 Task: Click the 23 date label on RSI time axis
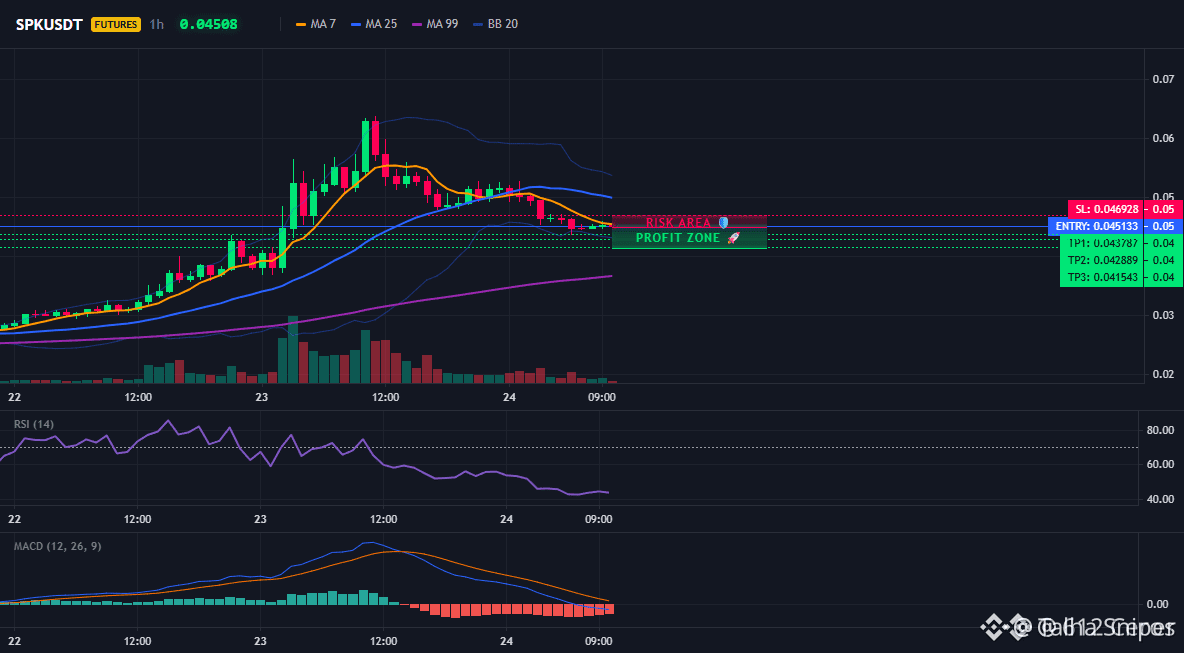click(x=261, y=519)
